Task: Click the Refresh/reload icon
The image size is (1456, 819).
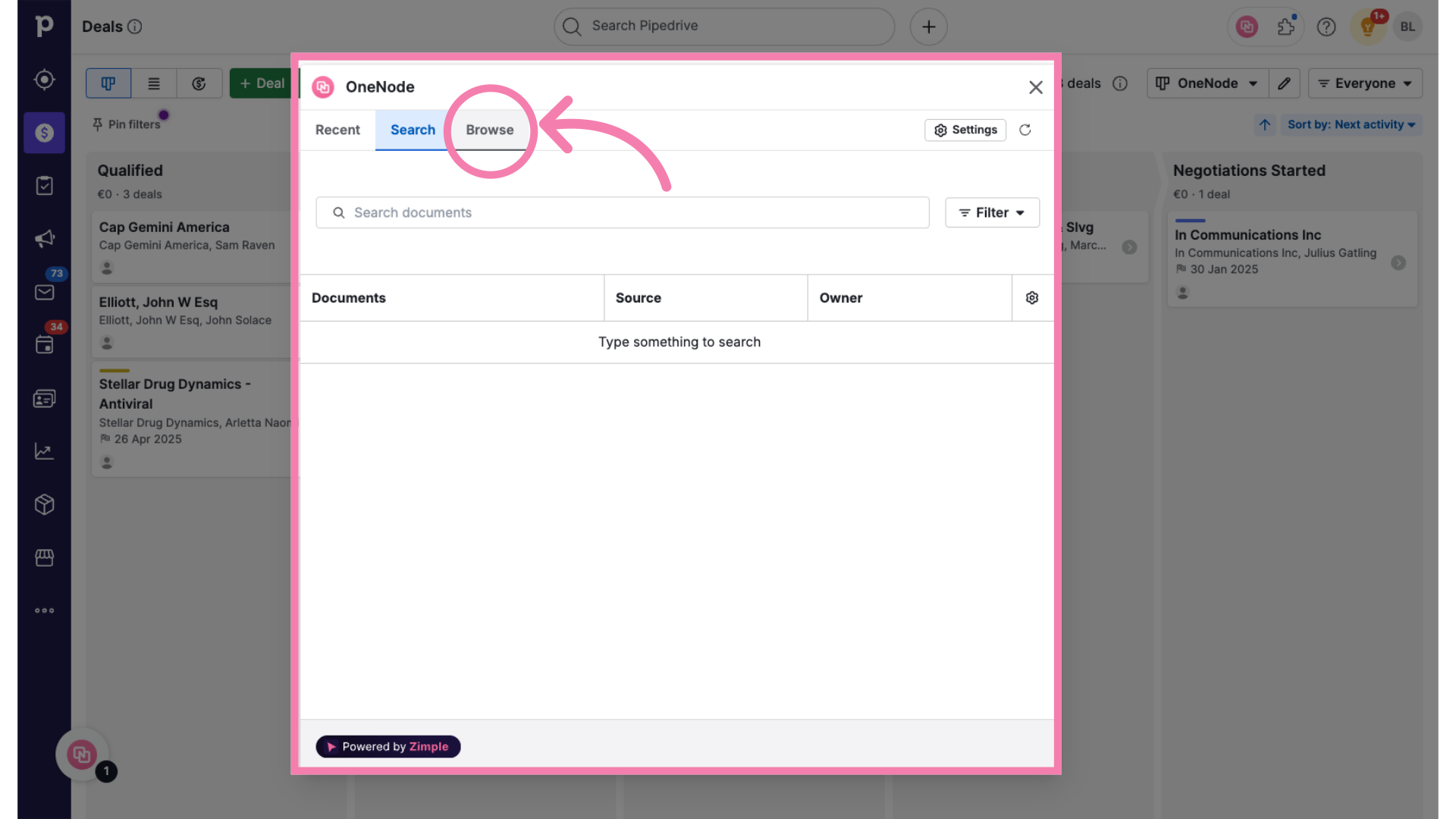Action: click(1025, 130)
